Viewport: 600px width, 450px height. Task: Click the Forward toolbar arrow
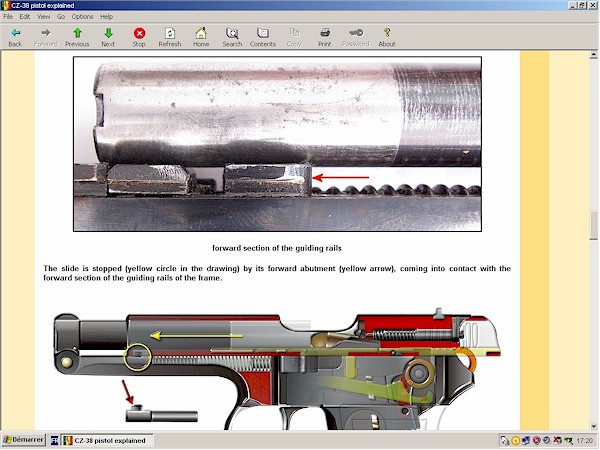46,37
